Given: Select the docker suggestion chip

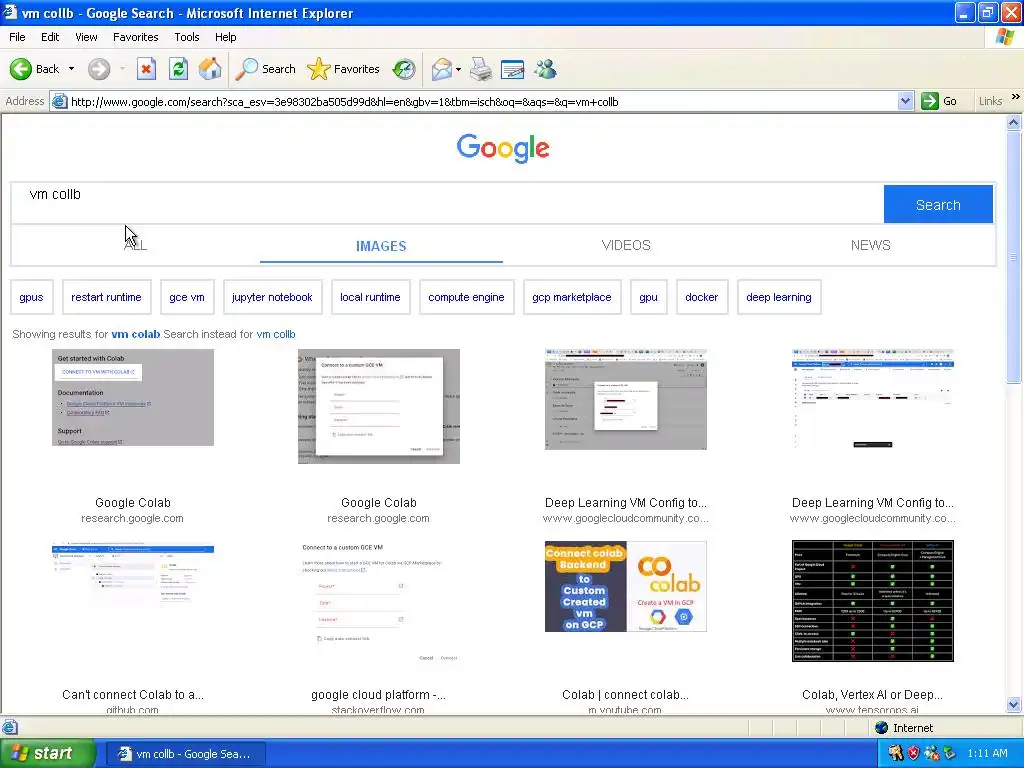Looking at the screenshot, I should click(702, 297).
